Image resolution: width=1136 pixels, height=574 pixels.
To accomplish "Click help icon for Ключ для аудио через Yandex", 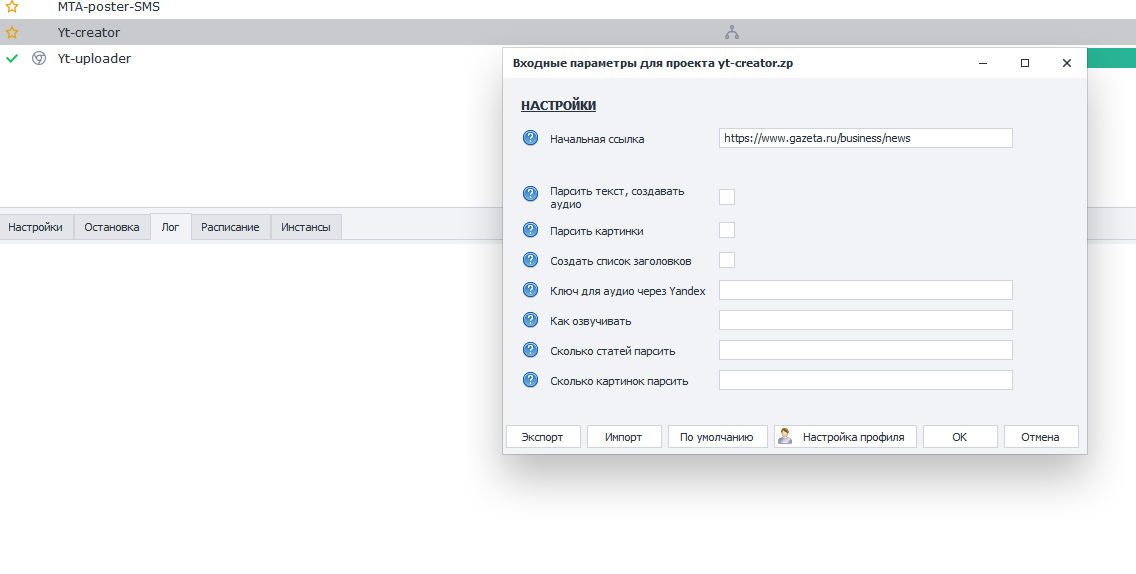I will point(530,290).
